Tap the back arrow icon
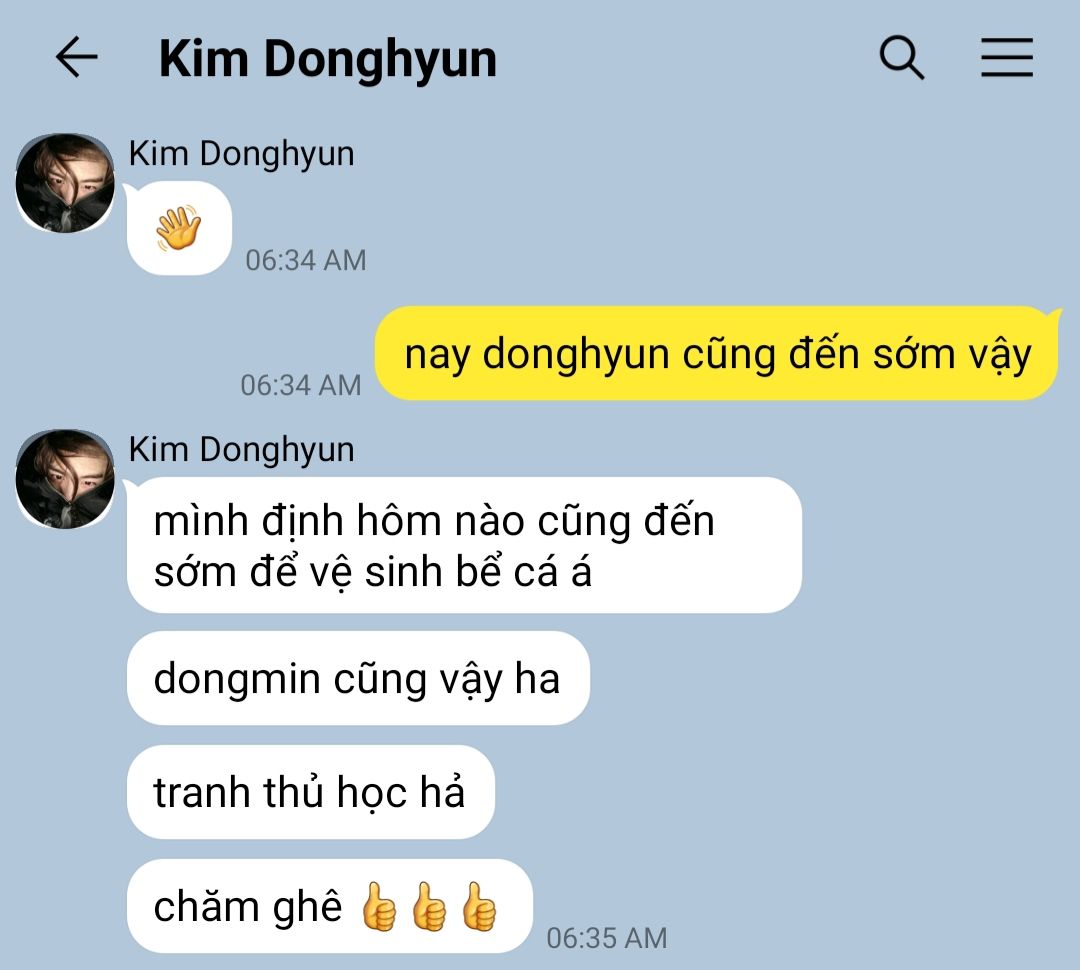The width and height of the screenshot is (1080, 970). (x=76, y=56)
